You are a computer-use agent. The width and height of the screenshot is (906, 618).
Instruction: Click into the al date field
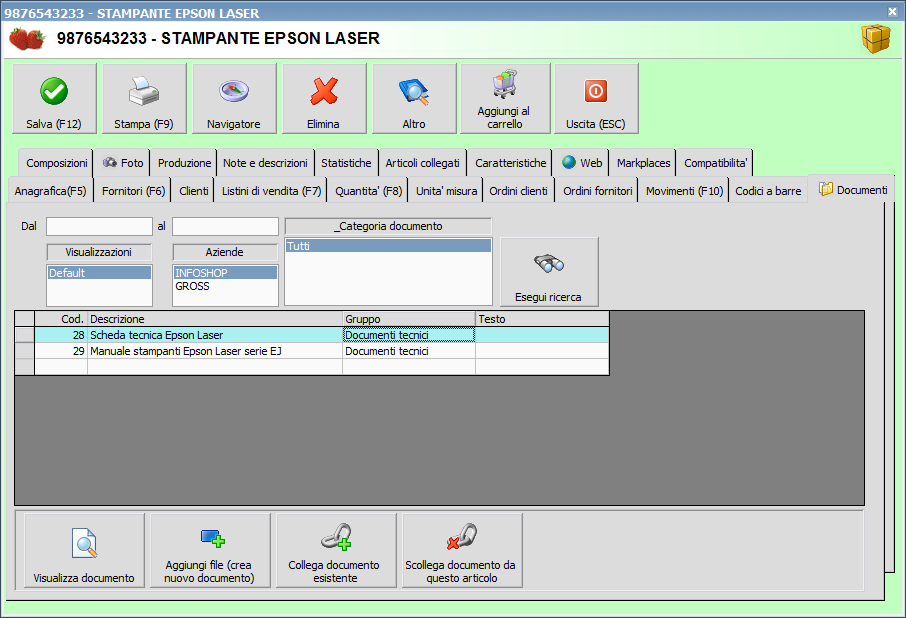coord(225,226)
